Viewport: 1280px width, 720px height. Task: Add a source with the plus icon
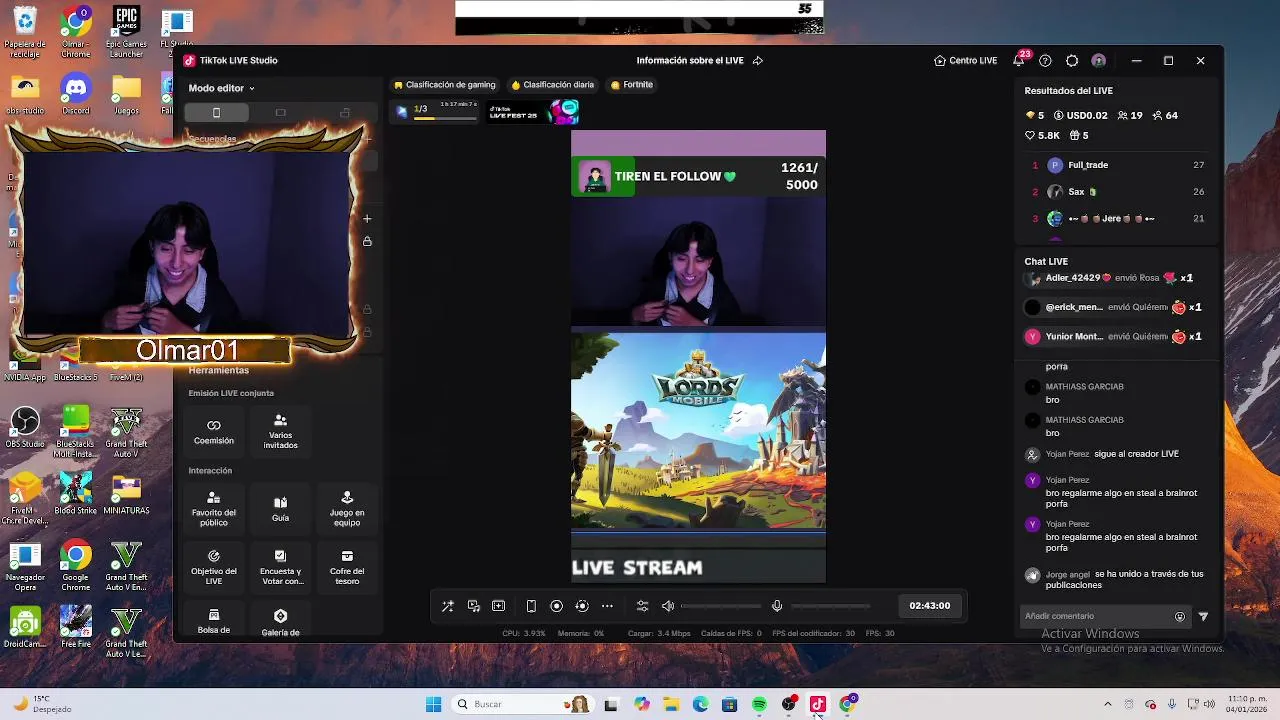pyautogui.click(x=367, y=218)
